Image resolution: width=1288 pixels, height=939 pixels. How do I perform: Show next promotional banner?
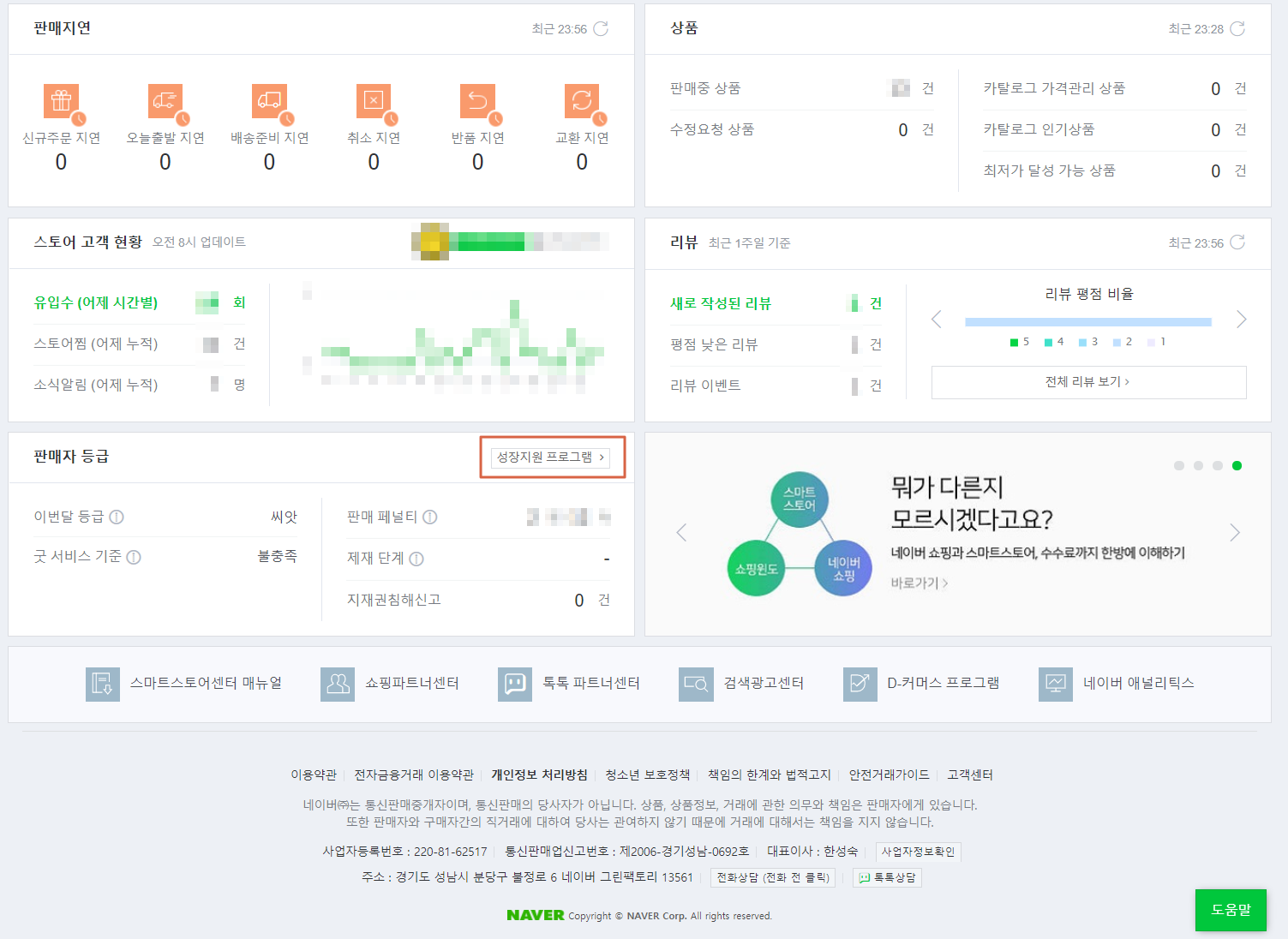tap(1235, 533)
